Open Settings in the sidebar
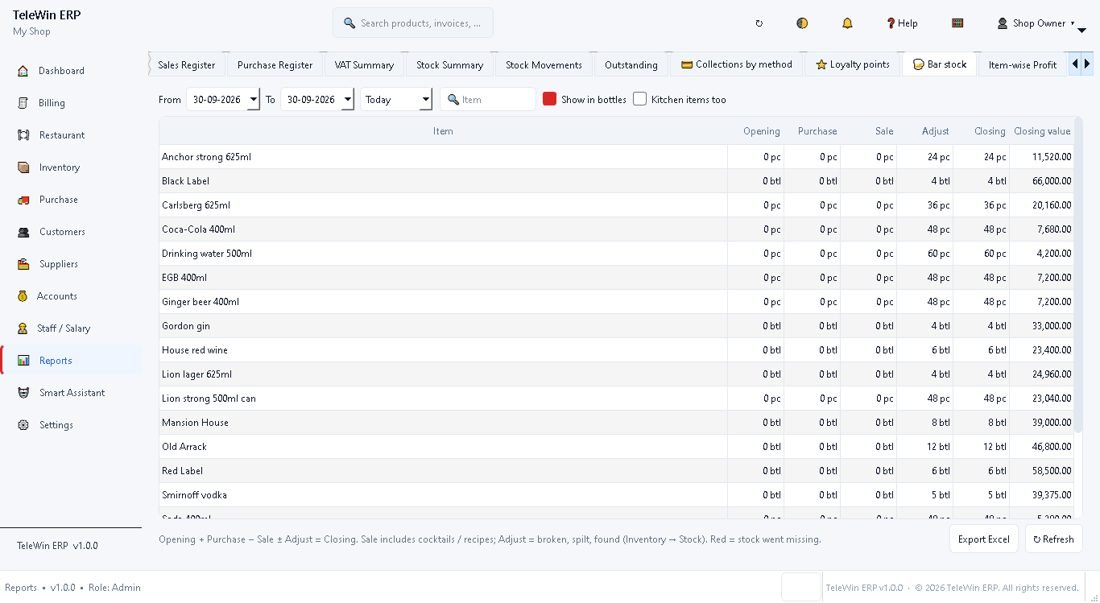Image resolution: width=1100 pixels, height=603 pixels. 55,426
